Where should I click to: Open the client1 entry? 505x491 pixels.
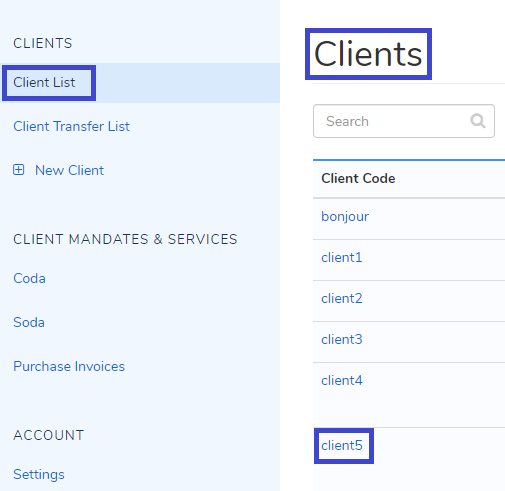click(x=342, y=258)
